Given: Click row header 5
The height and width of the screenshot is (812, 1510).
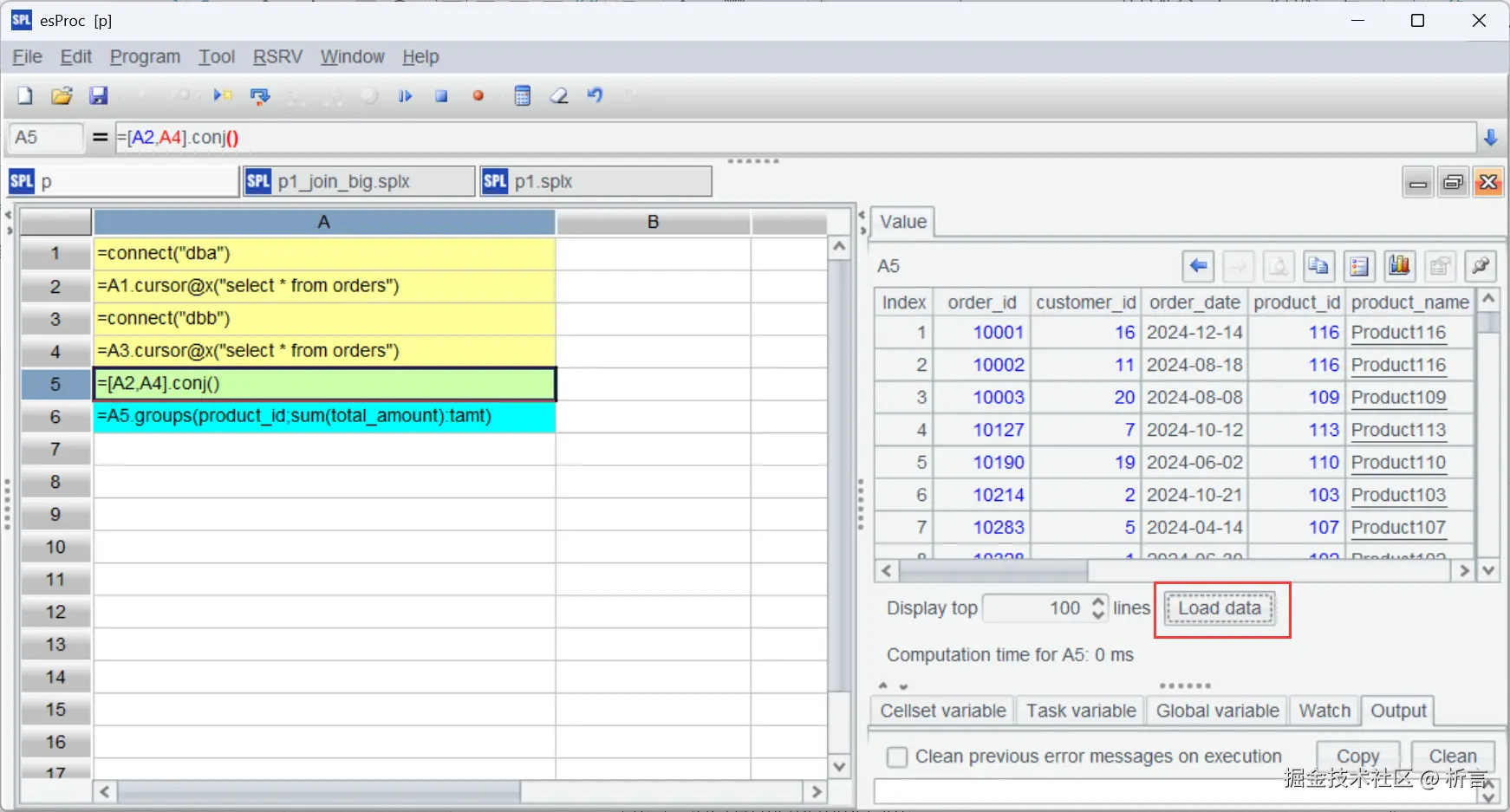Looking at the screenshot, I should (55, 384).
